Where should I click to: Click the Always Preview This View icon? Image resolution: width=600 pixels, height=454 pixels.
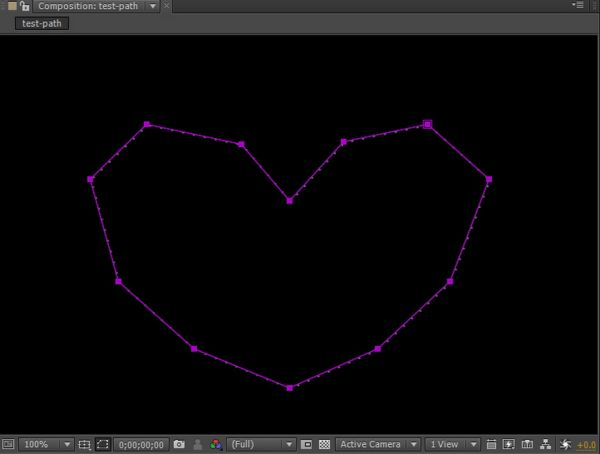click(8, 444)
